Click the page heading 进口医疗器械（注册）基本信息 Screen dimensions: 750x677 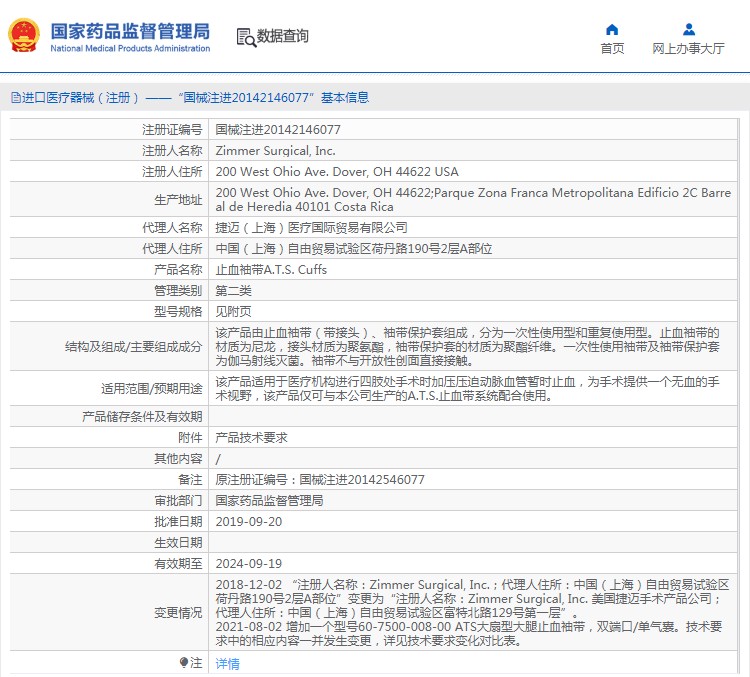coord(190,98)
